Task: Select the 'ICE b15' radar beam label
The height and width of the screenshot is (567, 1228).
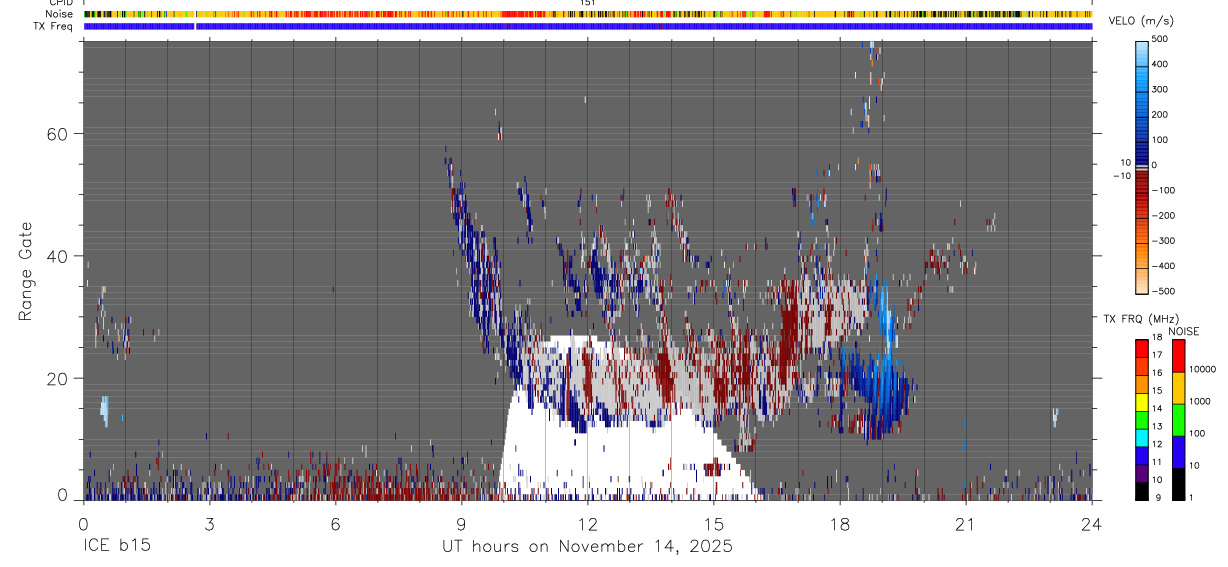Action: 117,547
